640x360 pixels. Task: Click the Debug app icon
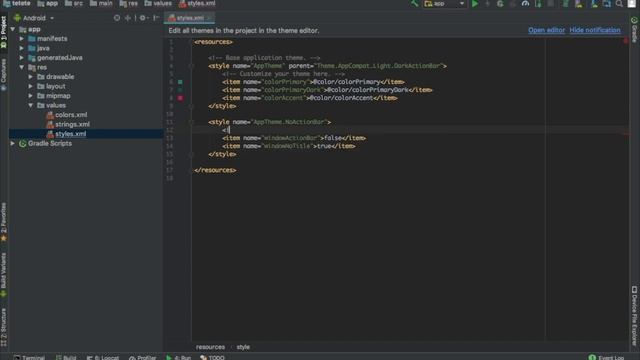point(500,4)
